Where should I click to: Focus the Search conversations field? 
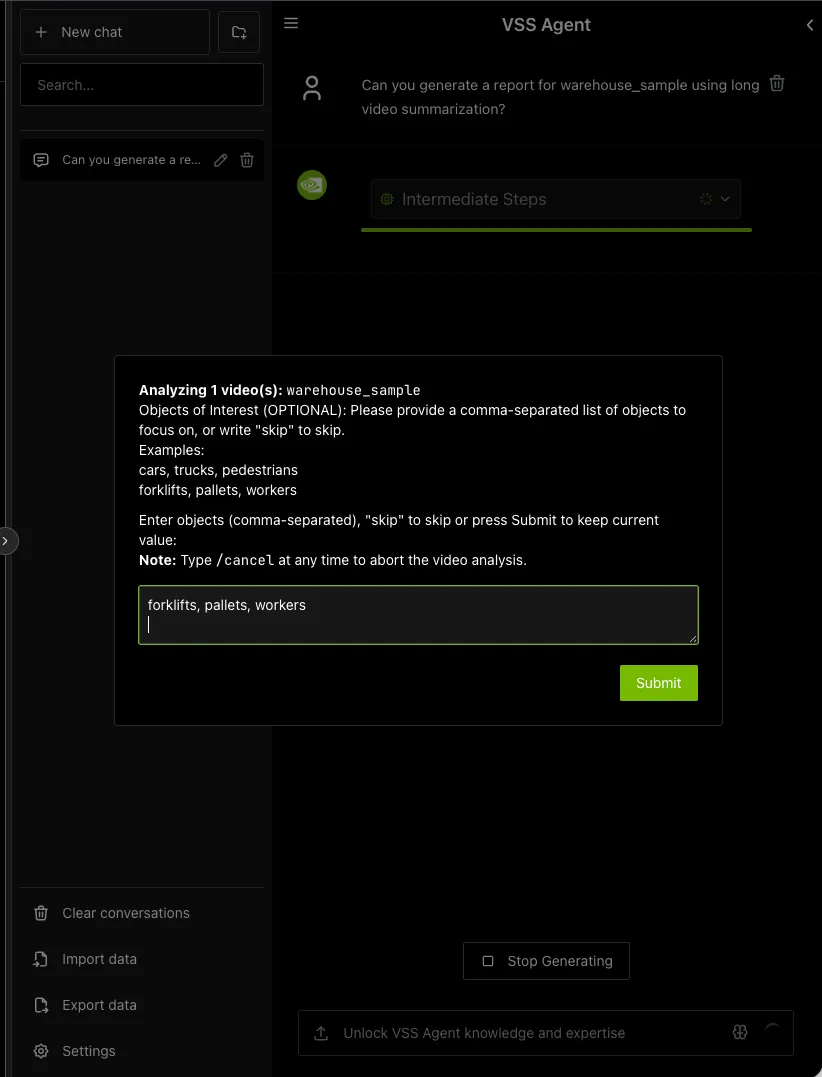tap(142, 85)
